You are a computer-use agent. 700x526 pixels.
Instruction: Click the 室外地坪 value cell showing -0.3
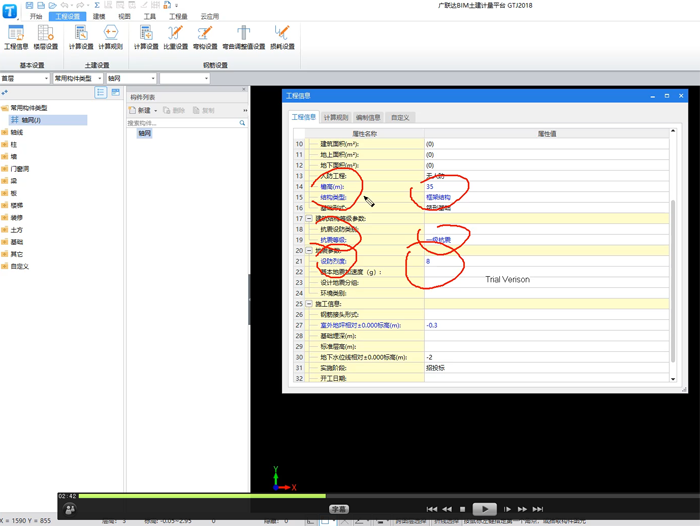(546, 326)
